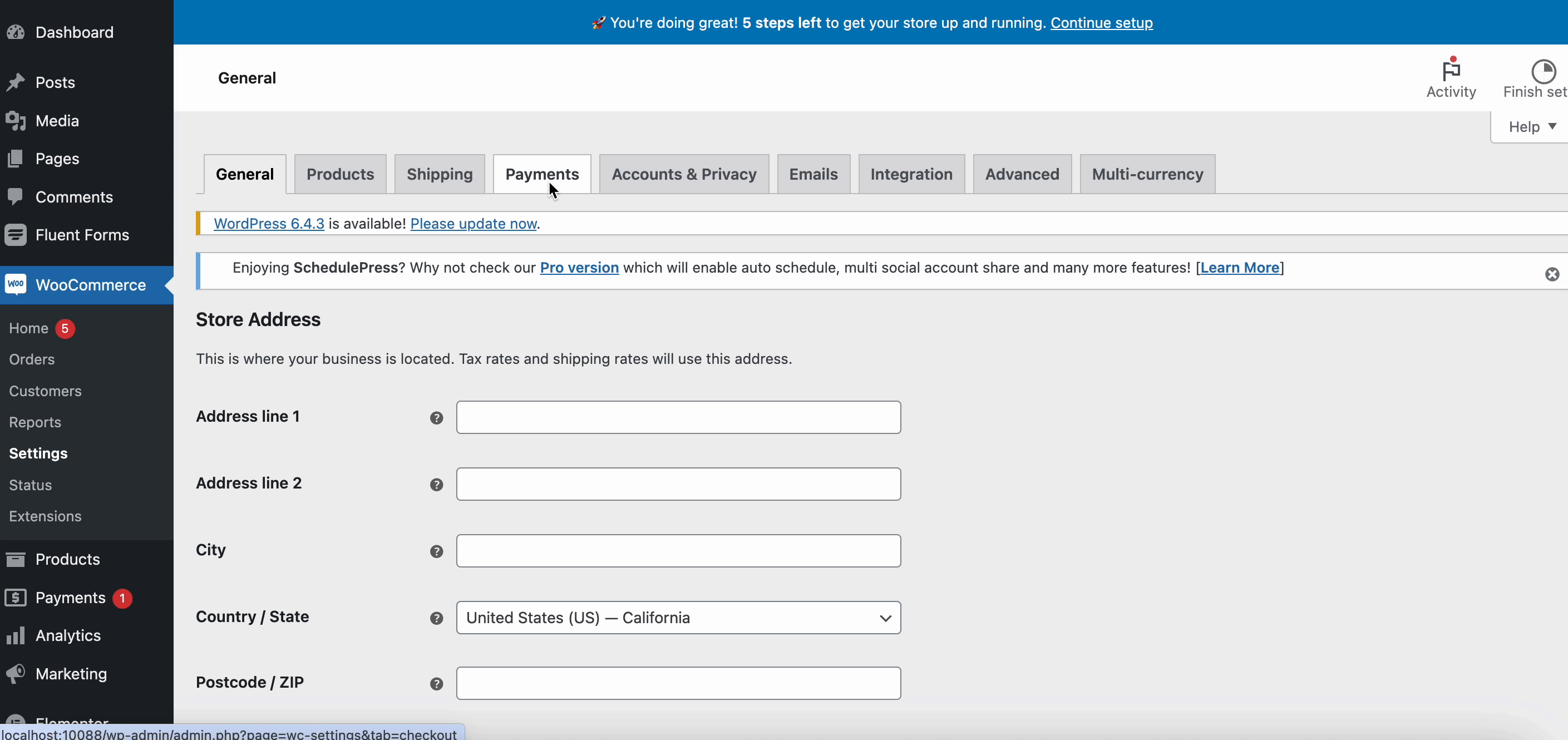Click the Marketing sidebar icon
The height and width of the screenshot is (740, 1568).
15,673
